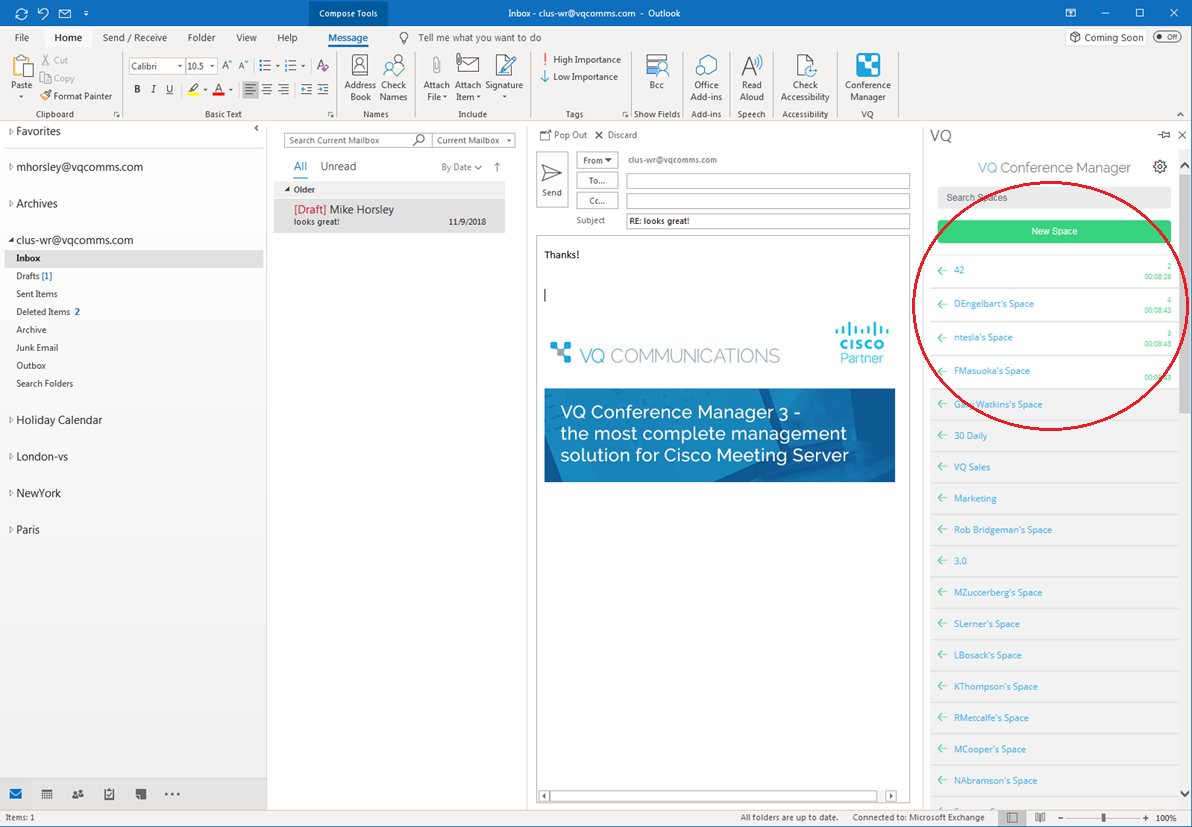Viewport: 1192px width, 827px height.
Task: Collapse the Older message group
Action: pyautogui.click(x=287, y=189)
